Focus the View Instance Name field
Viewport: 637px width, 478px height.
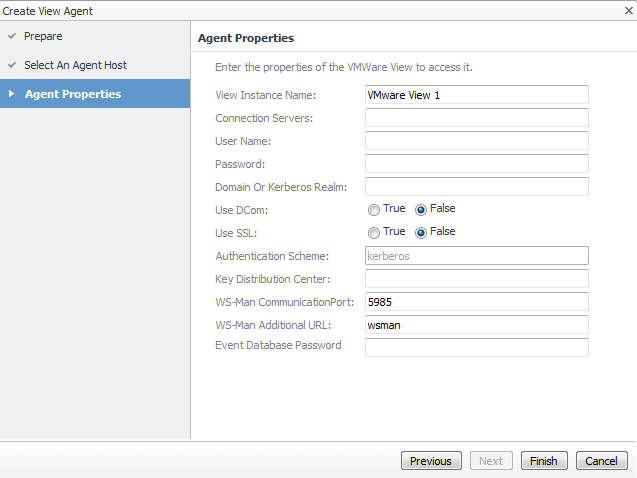pyautogui.click(x=476, y=95)
